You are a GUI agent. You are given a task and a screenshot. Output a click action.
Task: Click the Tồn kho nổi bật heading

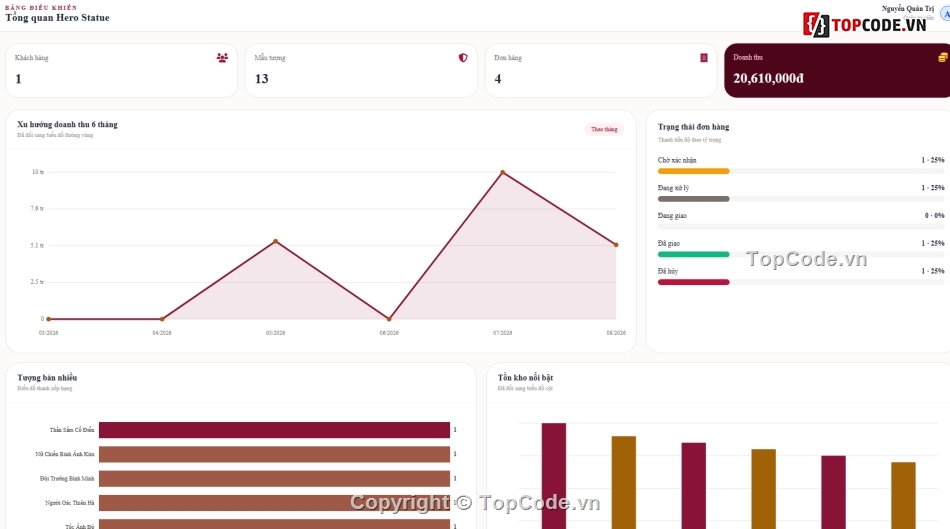[525, 378]
